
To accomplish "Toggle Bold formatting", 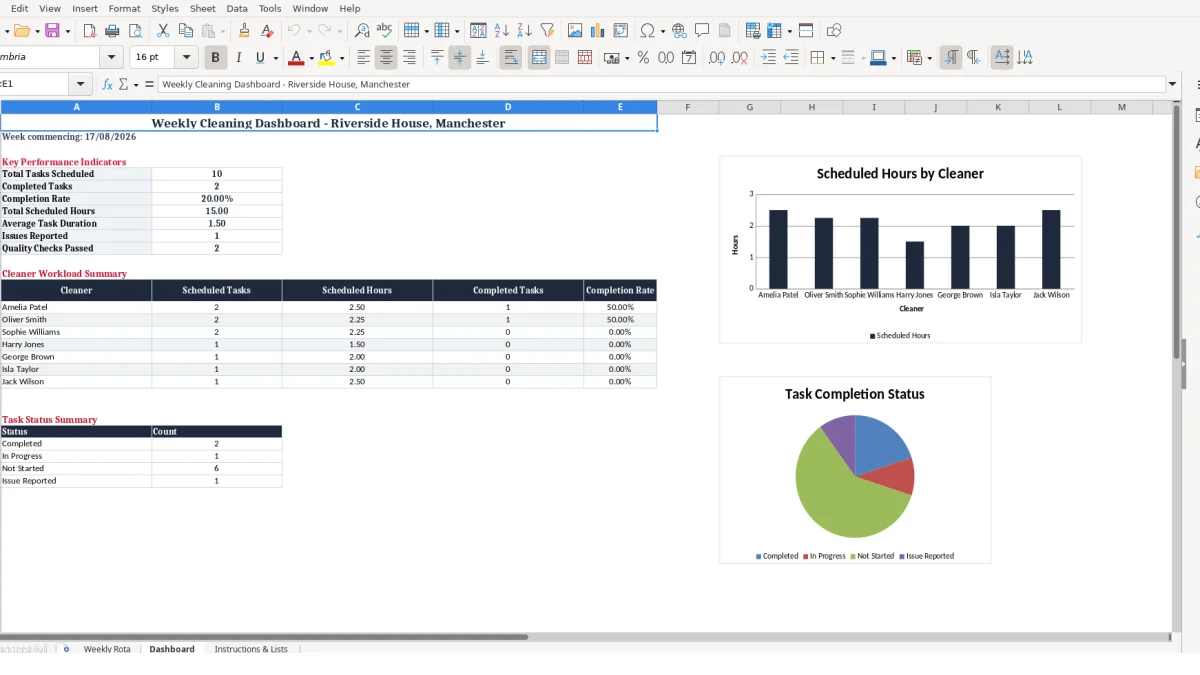I will click(215, 58).
